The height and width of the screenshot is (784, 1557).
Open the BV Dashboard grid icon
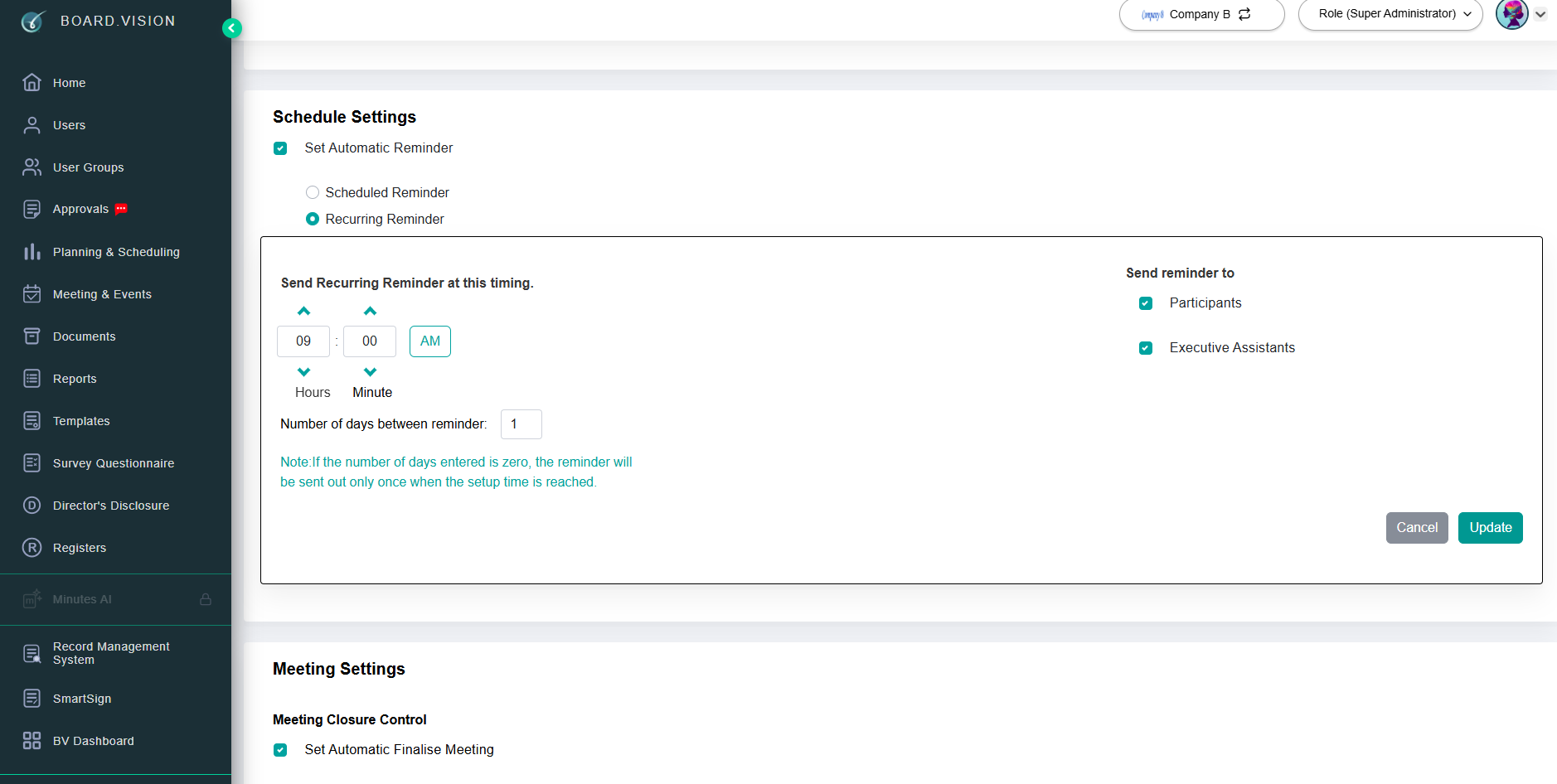(32, 740)
